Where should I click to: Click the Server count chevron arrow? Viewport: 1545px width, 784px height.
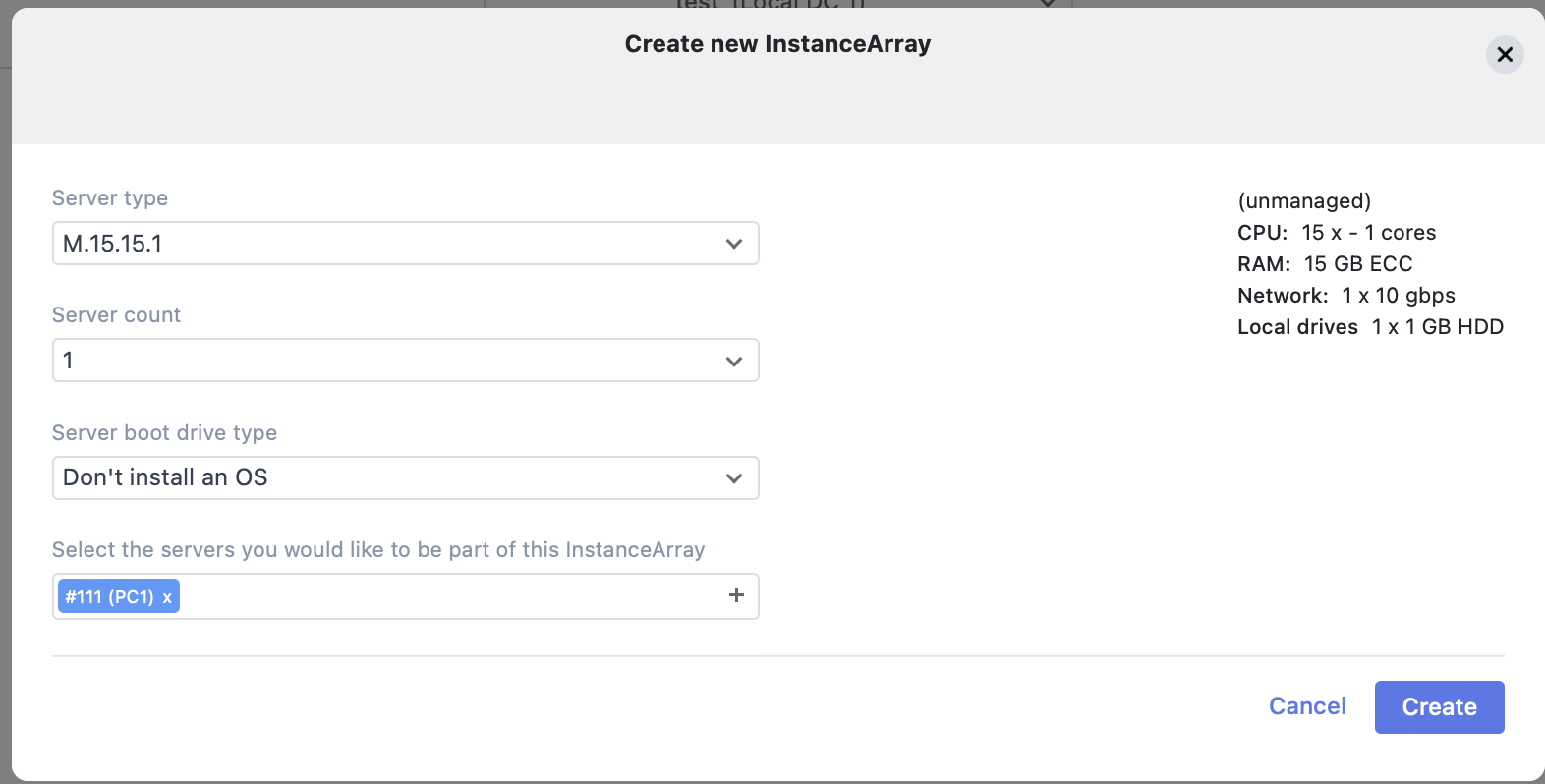(x=733, y=362)
